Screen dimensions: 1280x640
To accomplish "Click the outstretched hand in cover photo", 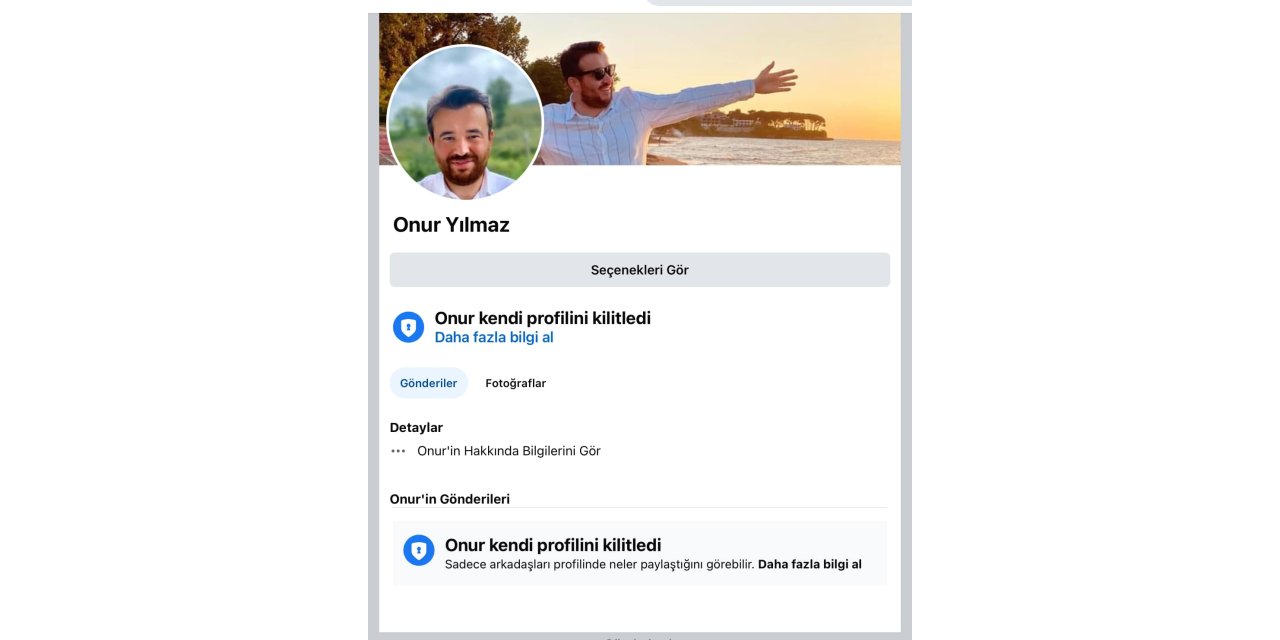I will (x=775, y=78).
